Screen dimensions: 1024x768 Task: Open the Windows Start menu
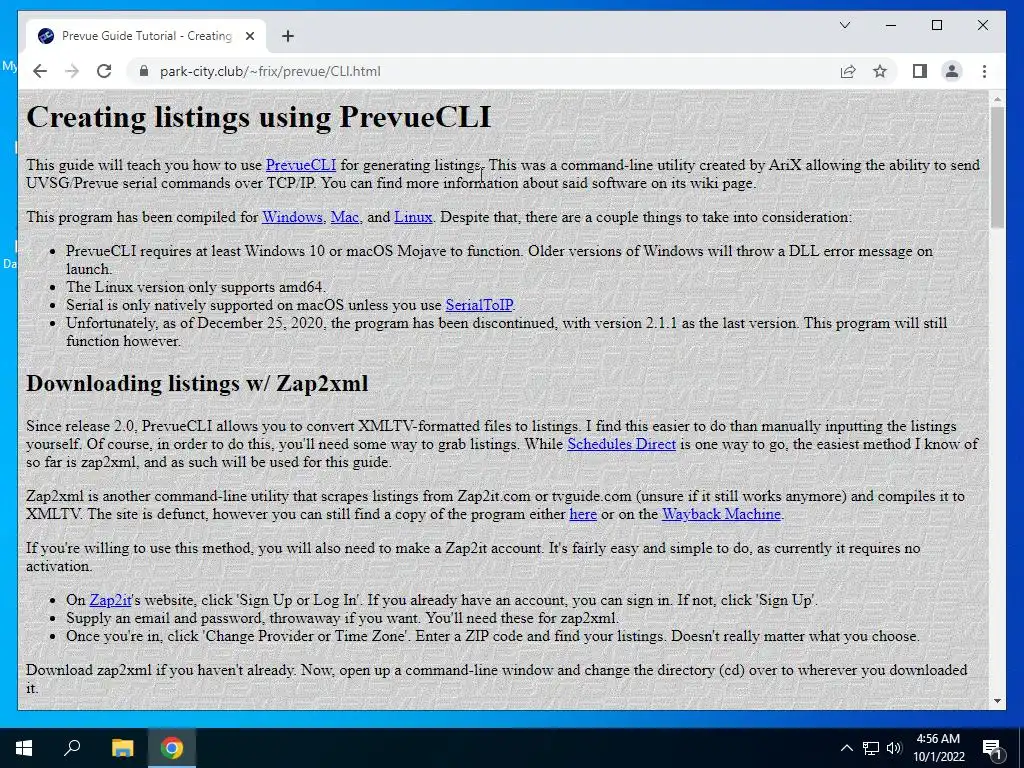point(24,748)
